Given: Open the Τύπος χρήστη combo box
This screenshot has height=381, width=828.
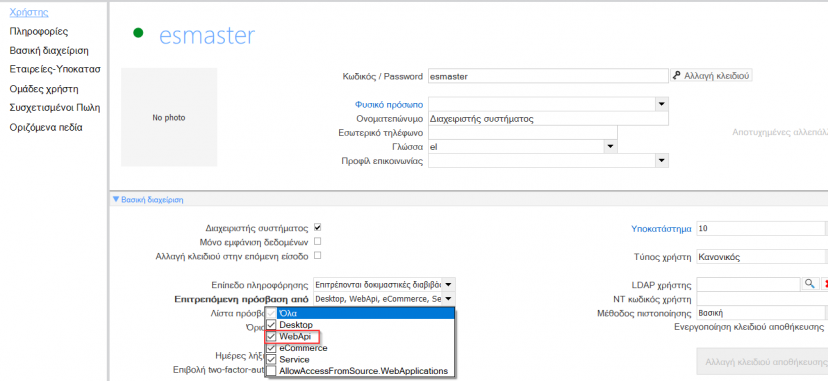Looking at the screenshot, I should 761,258.
